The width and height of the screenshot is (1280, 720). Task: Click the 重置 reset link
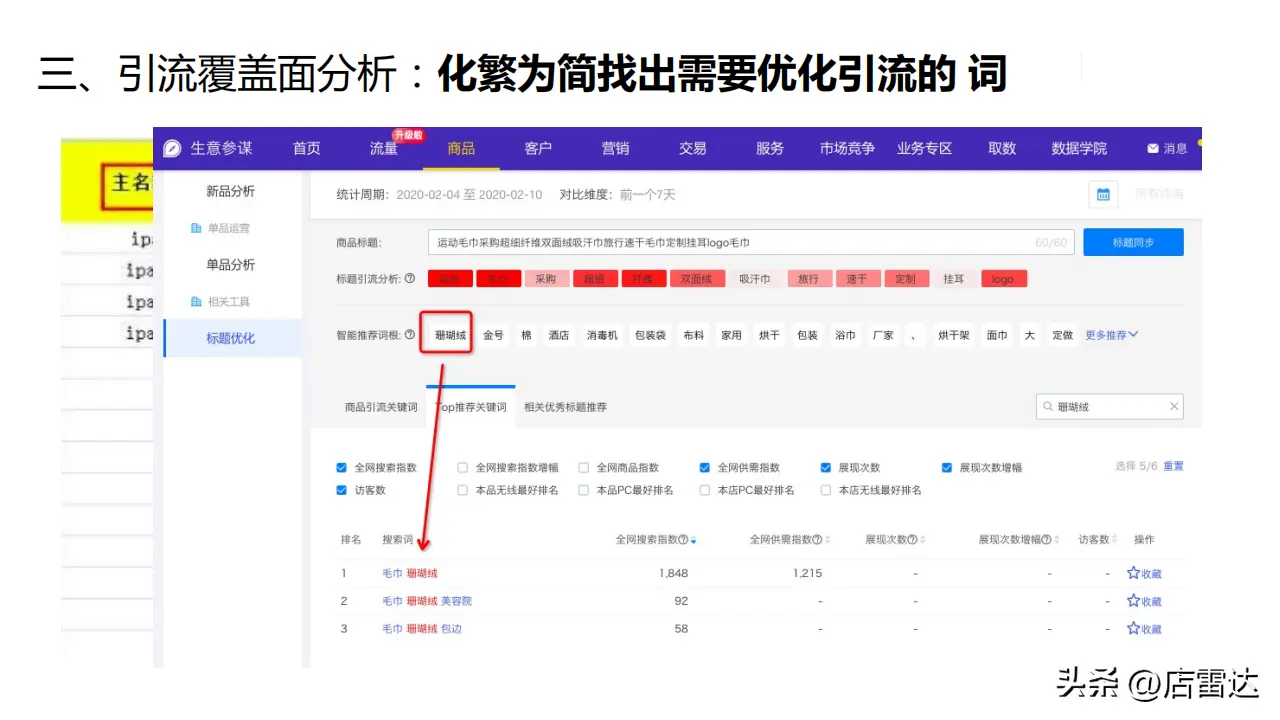pyautogui.click(x=1173, y=466)
